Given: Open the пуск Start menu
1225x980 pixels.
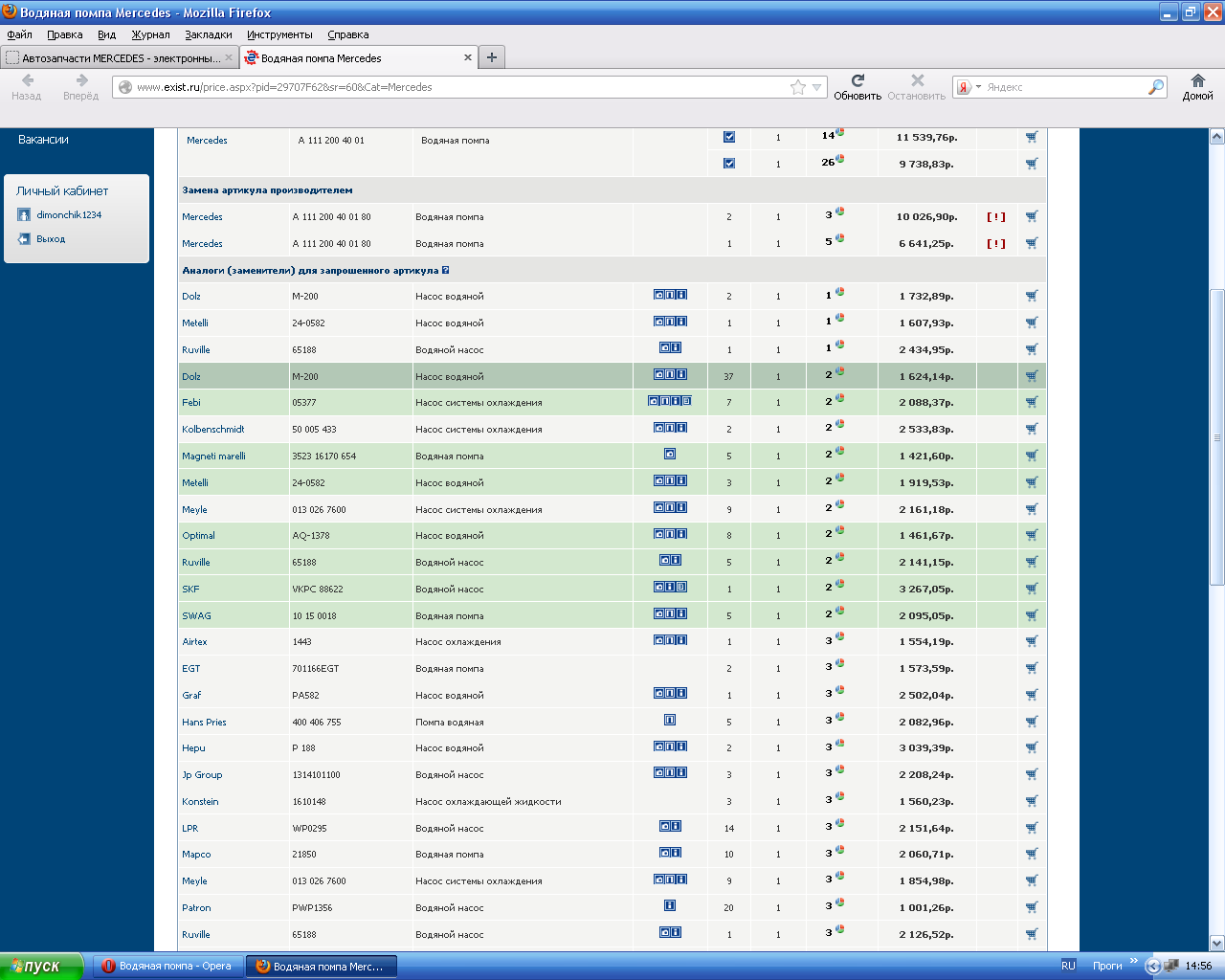Looking at the screenshot, I should tap(42, 966).
